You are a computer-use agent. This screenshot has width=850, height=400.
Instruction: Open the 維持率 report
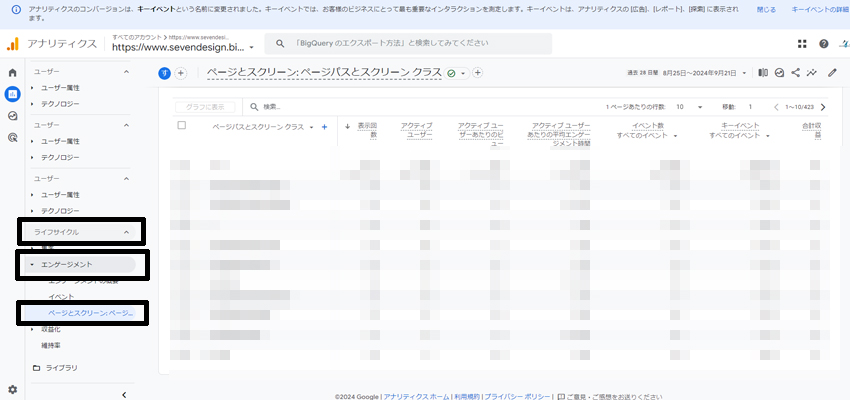point(51,345)
